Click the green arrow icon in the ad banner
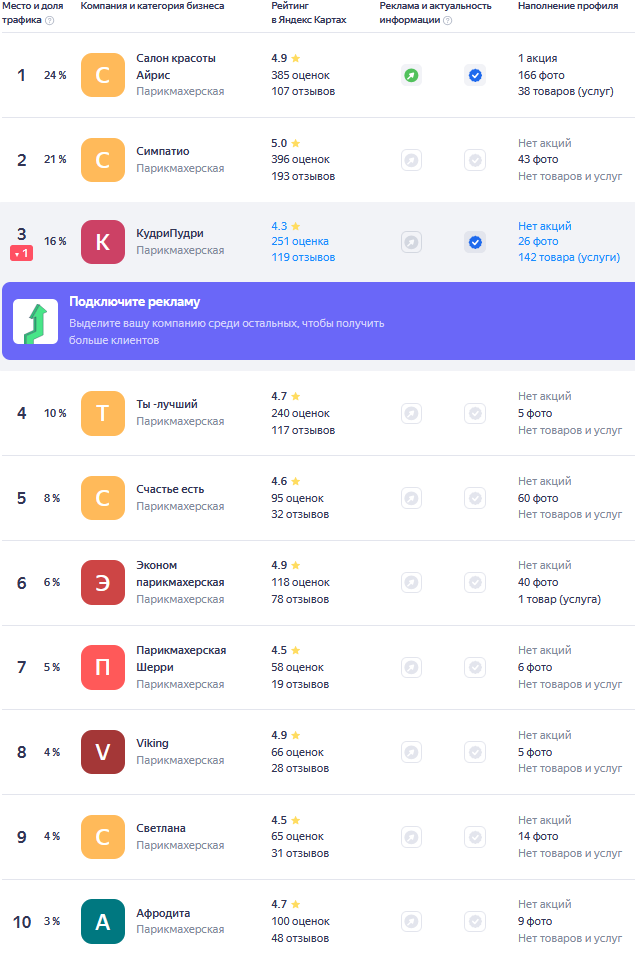This screenshot has height=965, width=635. (x=35, y=321)
